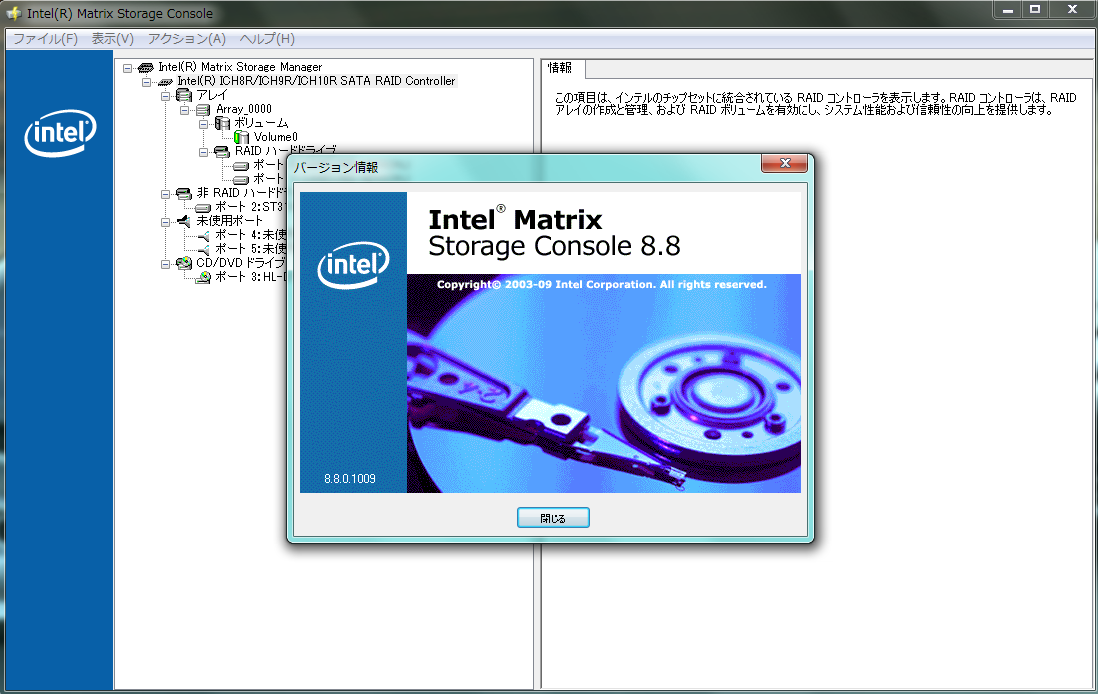Click the SATA RAID Controller chip icon
This screenshot has width=1098, height=694.
[165, 82]
